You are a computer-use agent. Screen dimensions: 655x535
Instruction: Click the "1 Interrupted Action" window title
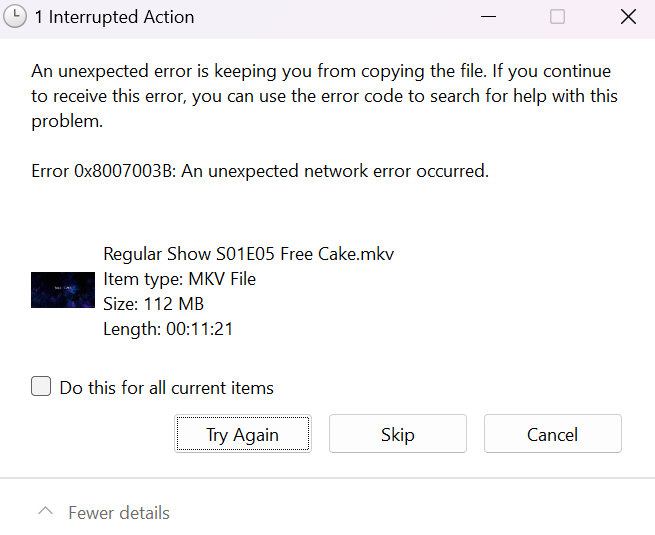(114, 17)
